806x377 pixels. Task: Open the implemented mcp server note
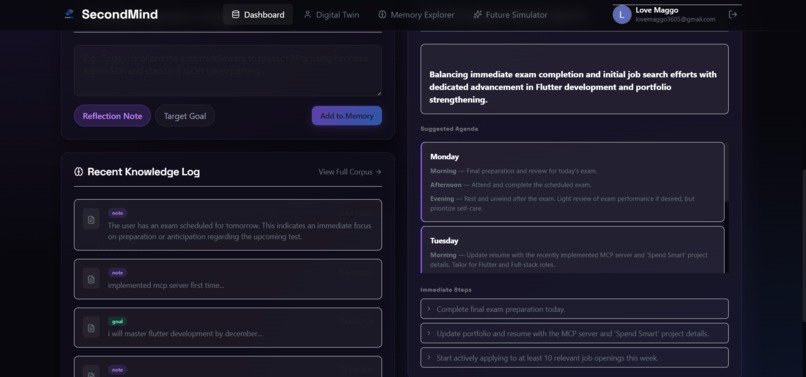(228, 279)
